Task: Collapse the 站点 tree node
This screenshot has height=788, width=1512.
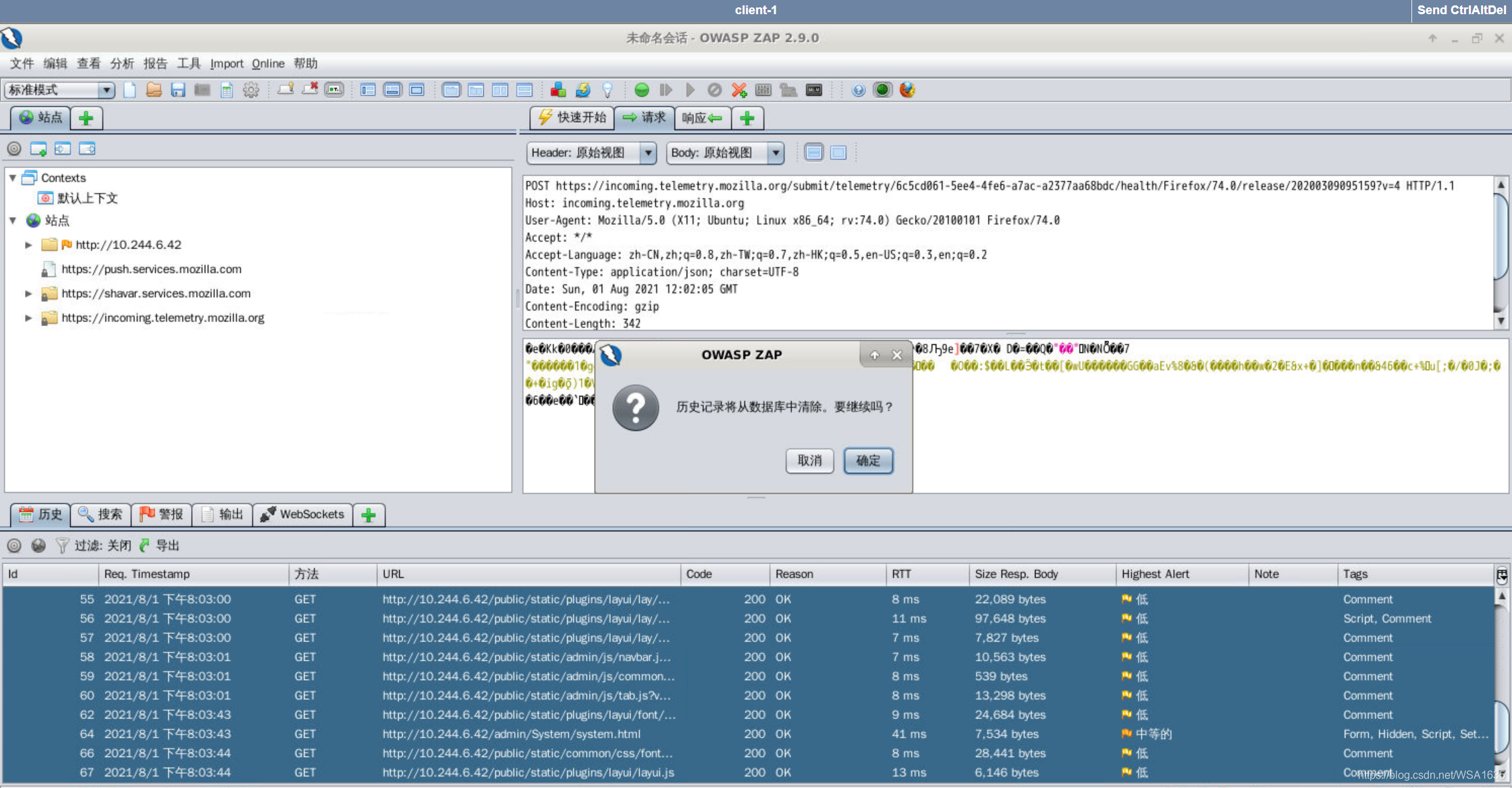Action: (13, 220)
